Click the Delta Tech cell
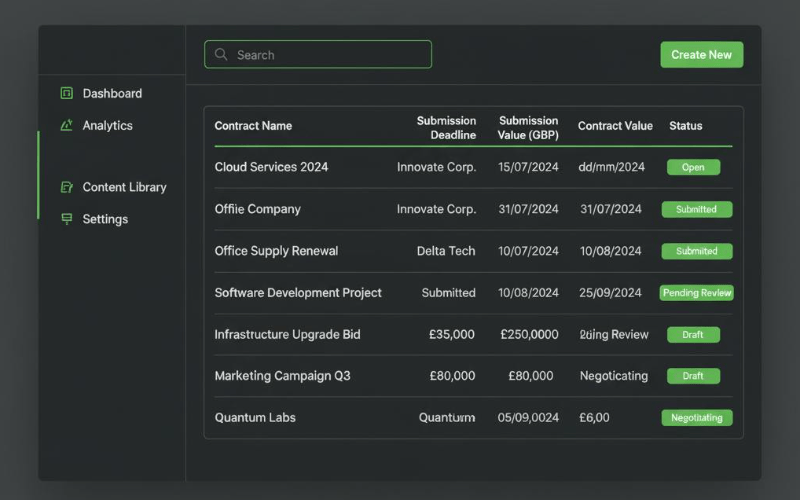Image resolution: width=800 pixels, height=500 pixels. tap(446, 251)
